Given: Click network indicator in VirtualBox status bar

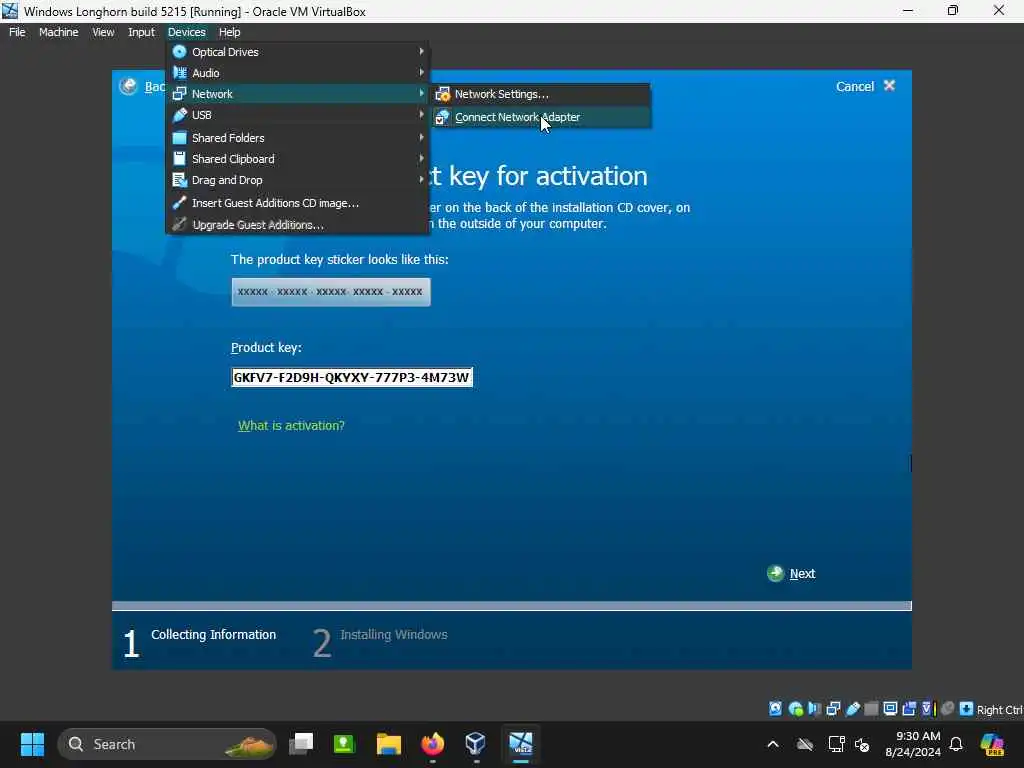Looking at the screenshot, I should coord(833,709).
